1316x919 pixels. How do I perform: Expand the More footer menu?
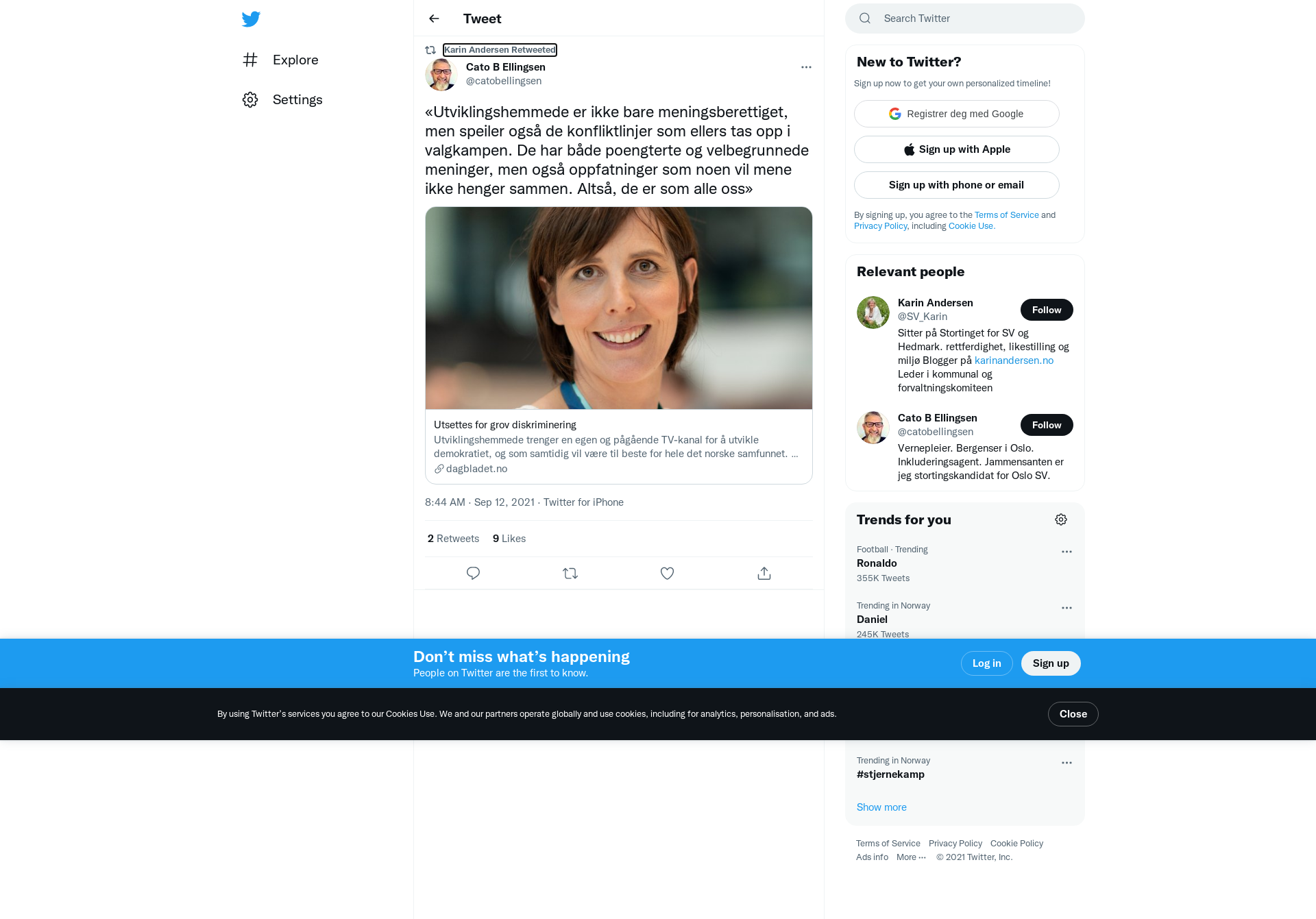tap(911, 857)
